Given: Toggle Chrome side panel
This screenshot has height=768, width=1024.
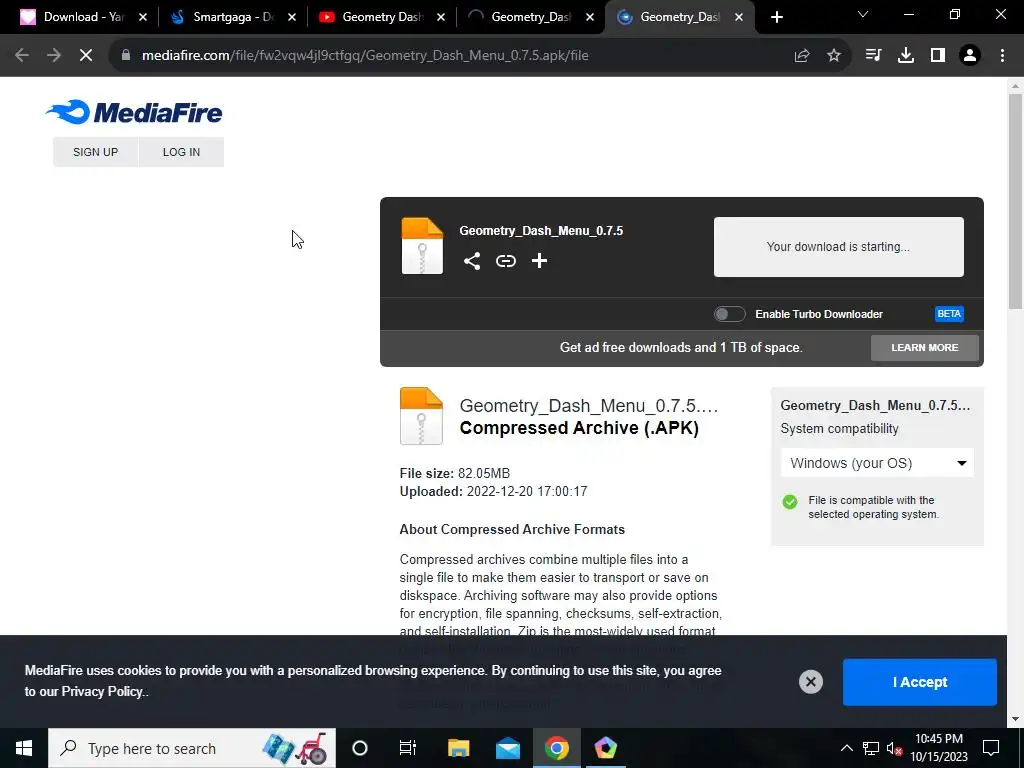Looking at the screenshot, I should point(938,56).
